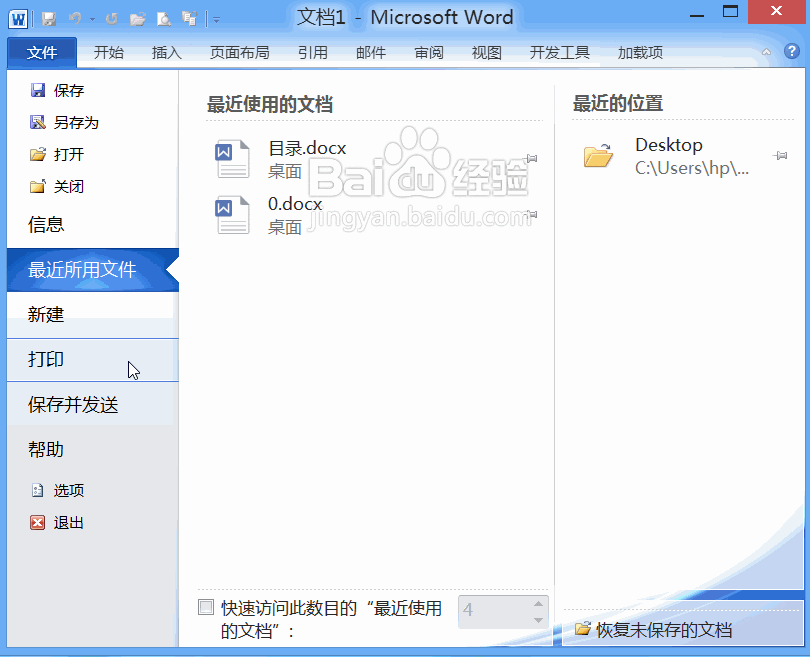
Task: Expand Customize Quick Access Toolbar dropdown
Action: coord(216,20)
